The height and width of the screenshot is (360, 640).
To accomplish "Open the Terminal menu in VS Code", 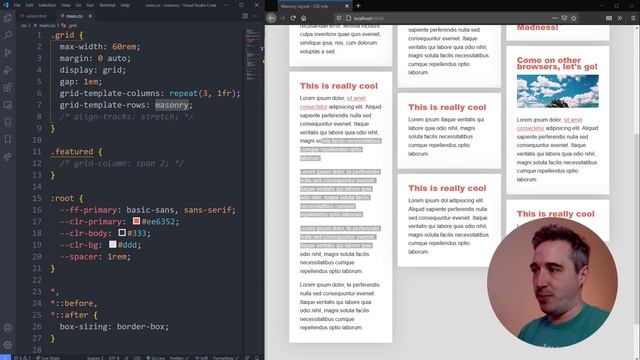I will click(x=107, y=5).
